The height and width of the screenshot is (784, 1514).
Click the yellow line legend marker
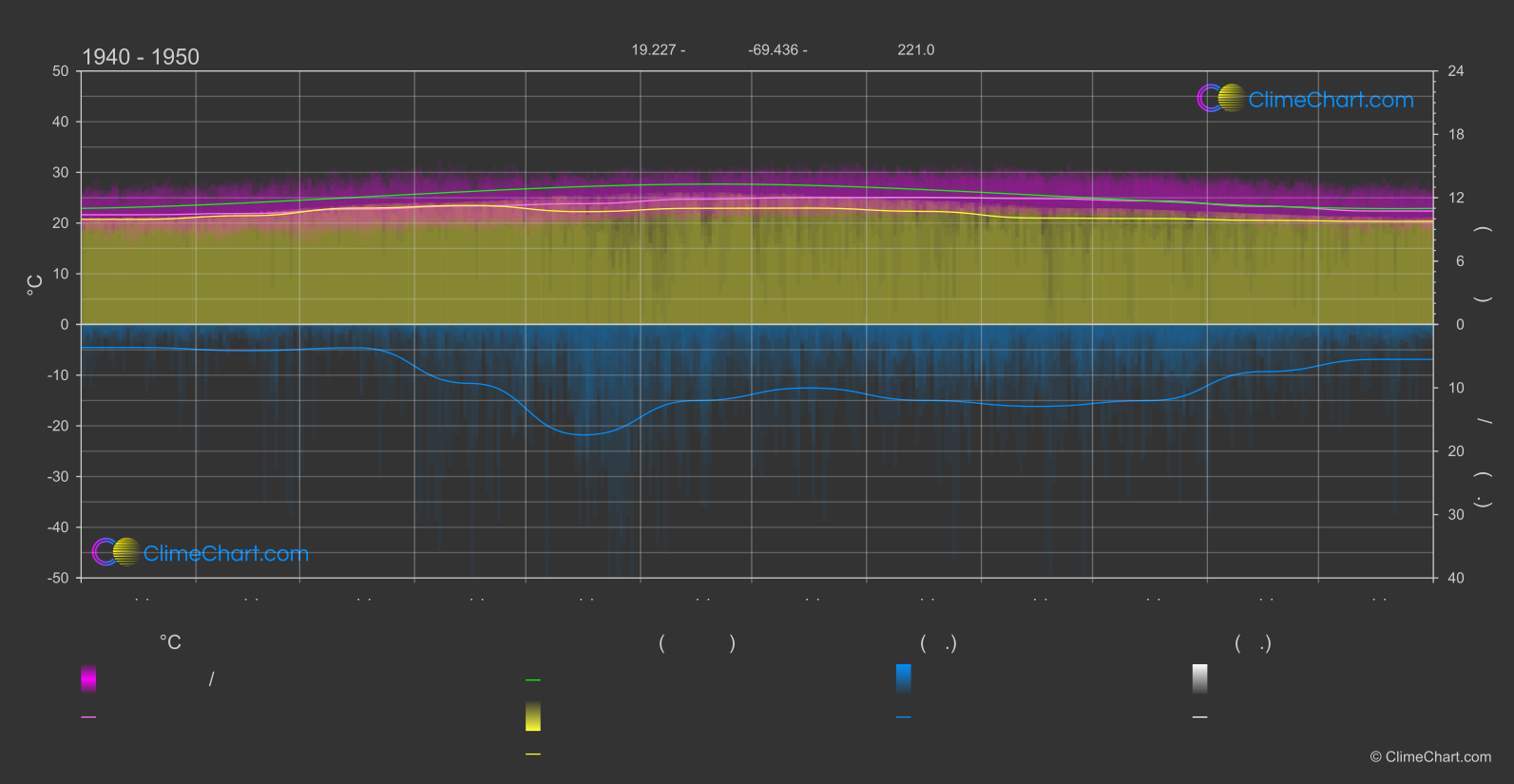click(533, 755)
